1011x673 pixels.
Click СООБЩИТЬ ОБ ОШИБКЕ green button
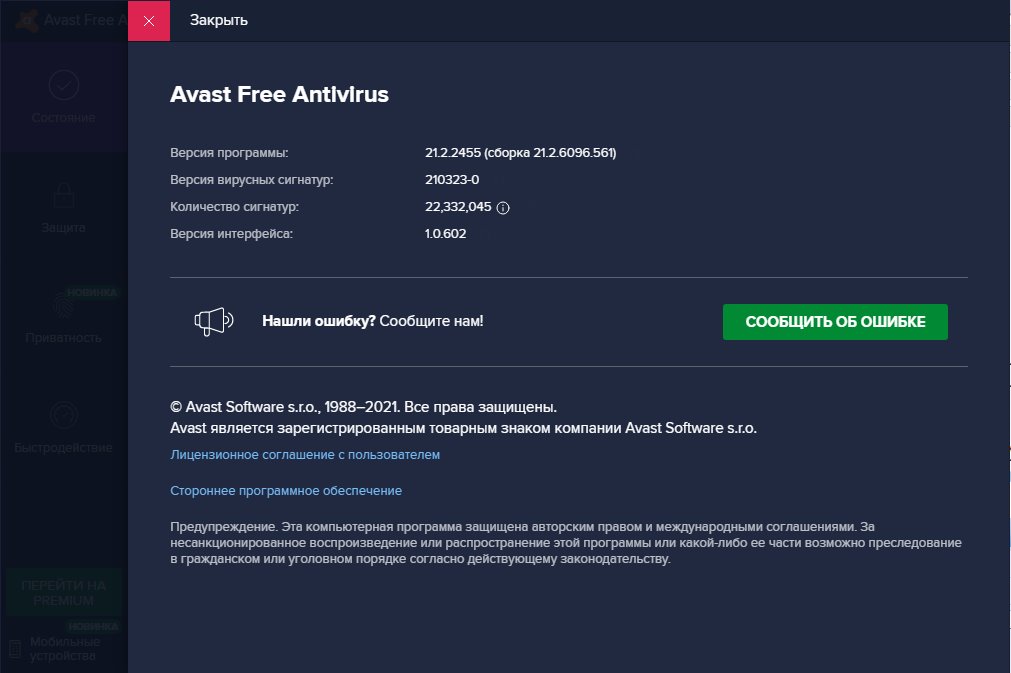point(835,322)
